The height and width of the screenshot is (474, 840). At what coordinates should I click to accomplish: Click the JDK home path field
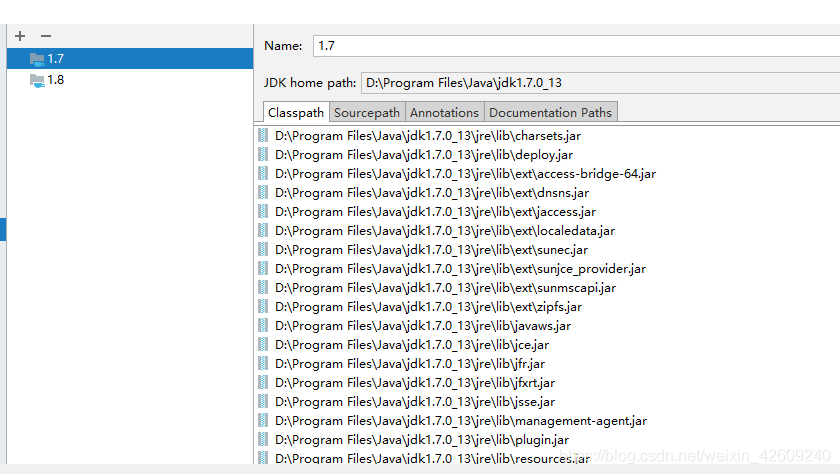[601, 83]
